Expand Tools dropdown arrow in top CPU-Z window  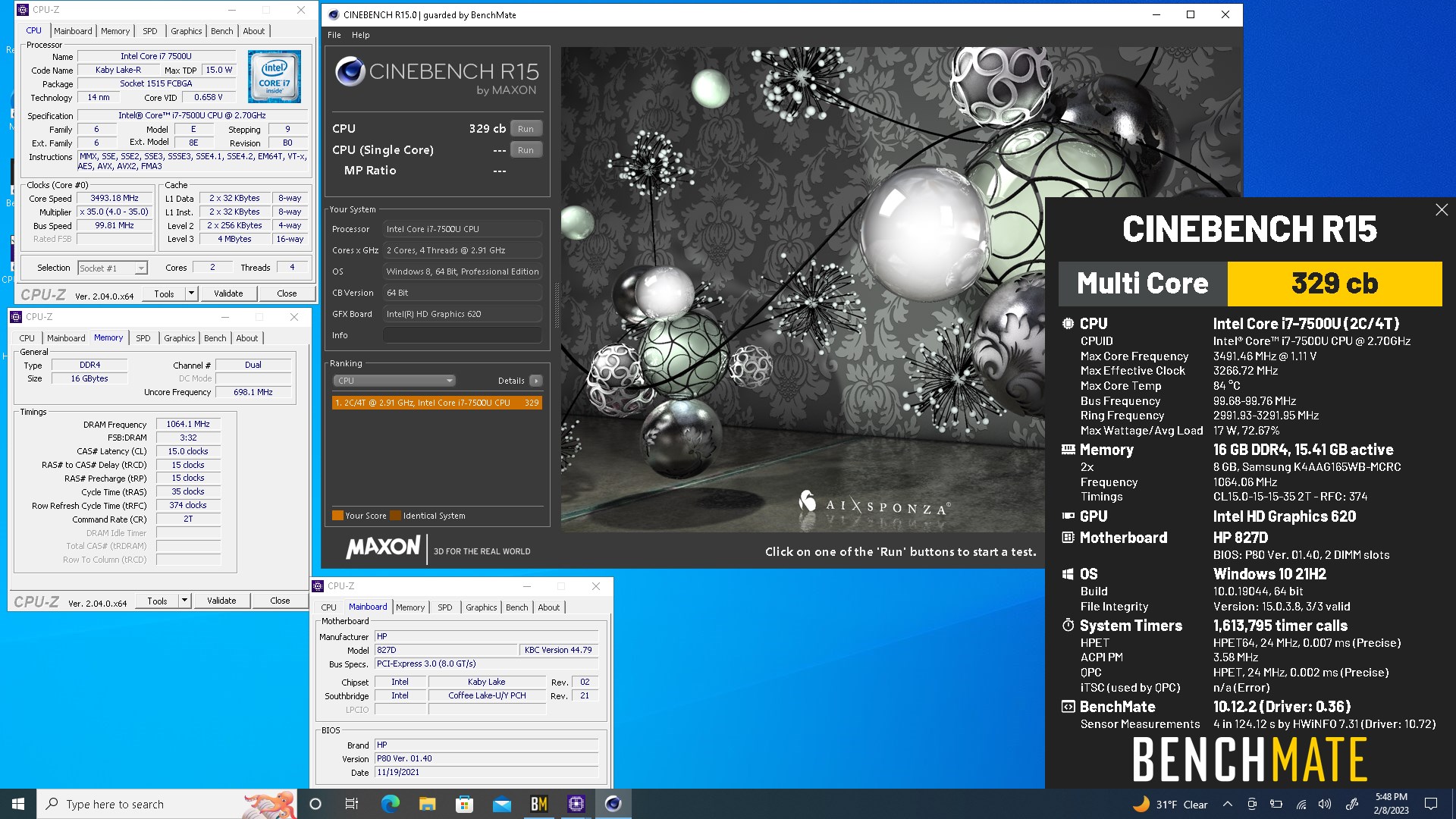coord(191,293)
